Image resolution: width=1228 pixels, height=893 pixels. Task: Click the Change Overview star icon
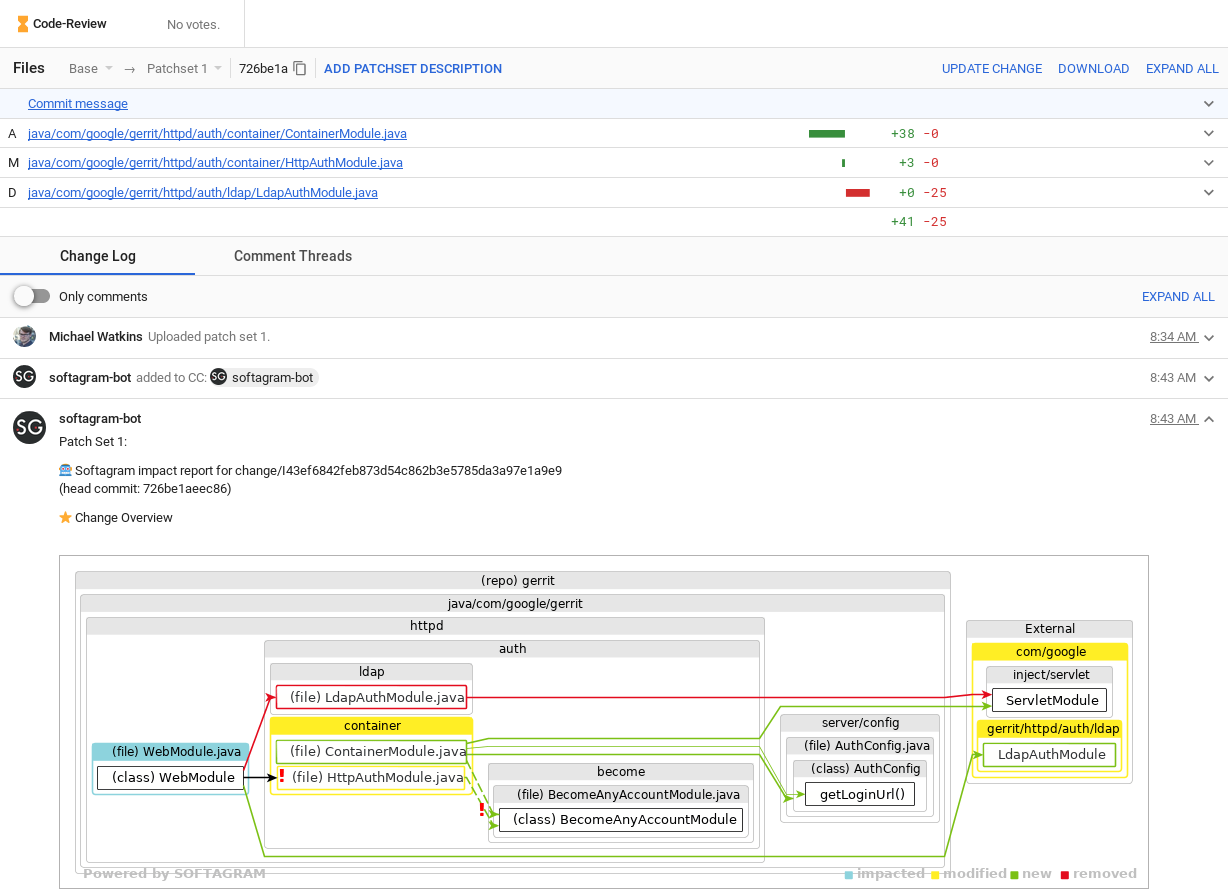tap(65, 518)
